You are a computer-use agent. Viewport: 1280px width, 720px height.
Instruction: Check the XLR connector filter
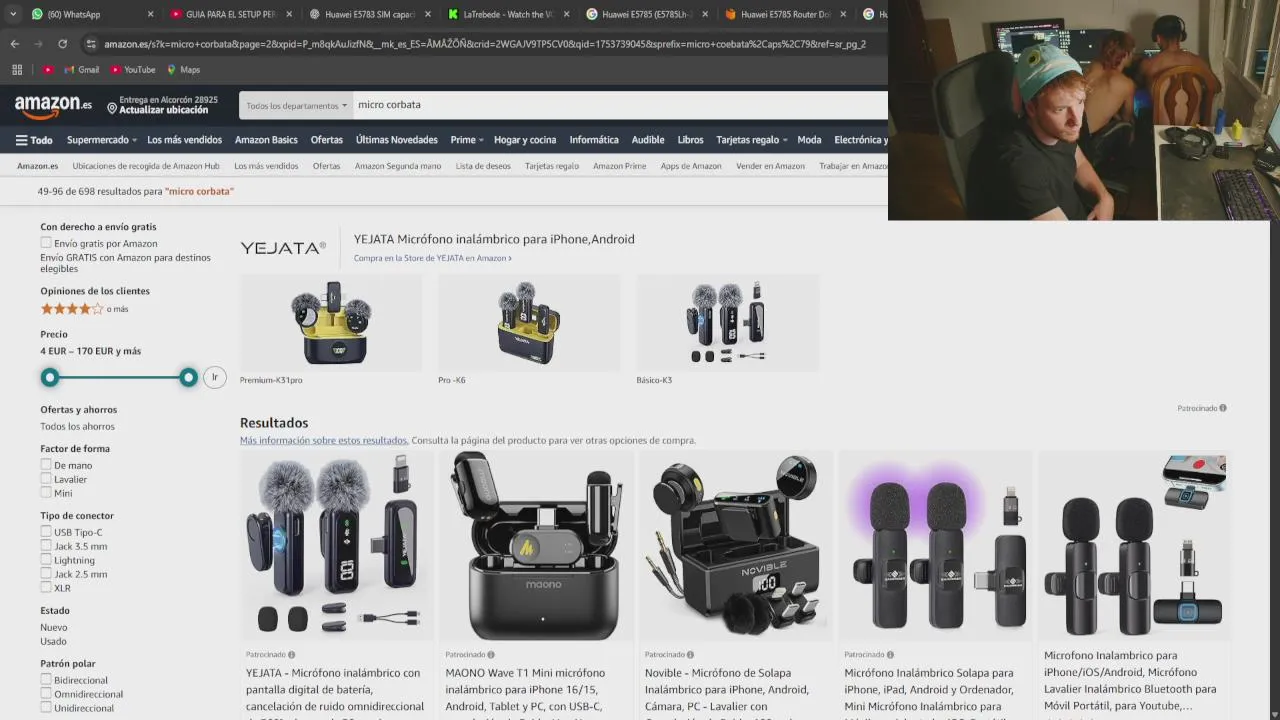point(46,588)
